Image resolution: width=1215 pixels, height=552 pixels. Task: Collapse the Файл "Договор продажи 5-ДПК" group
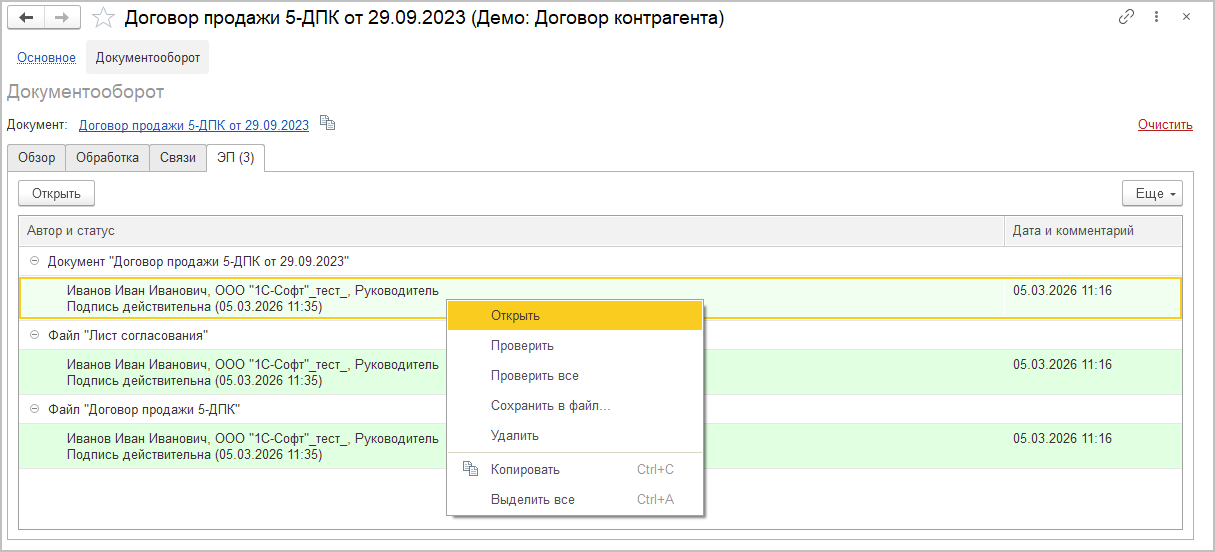click(34, 409)
